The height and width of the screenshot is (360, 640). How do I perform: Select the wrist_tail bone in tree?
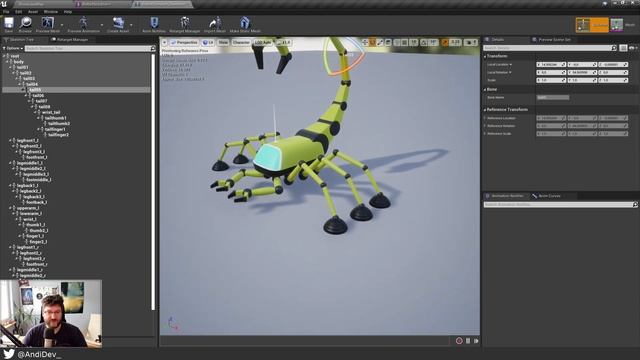pos(51,112)
